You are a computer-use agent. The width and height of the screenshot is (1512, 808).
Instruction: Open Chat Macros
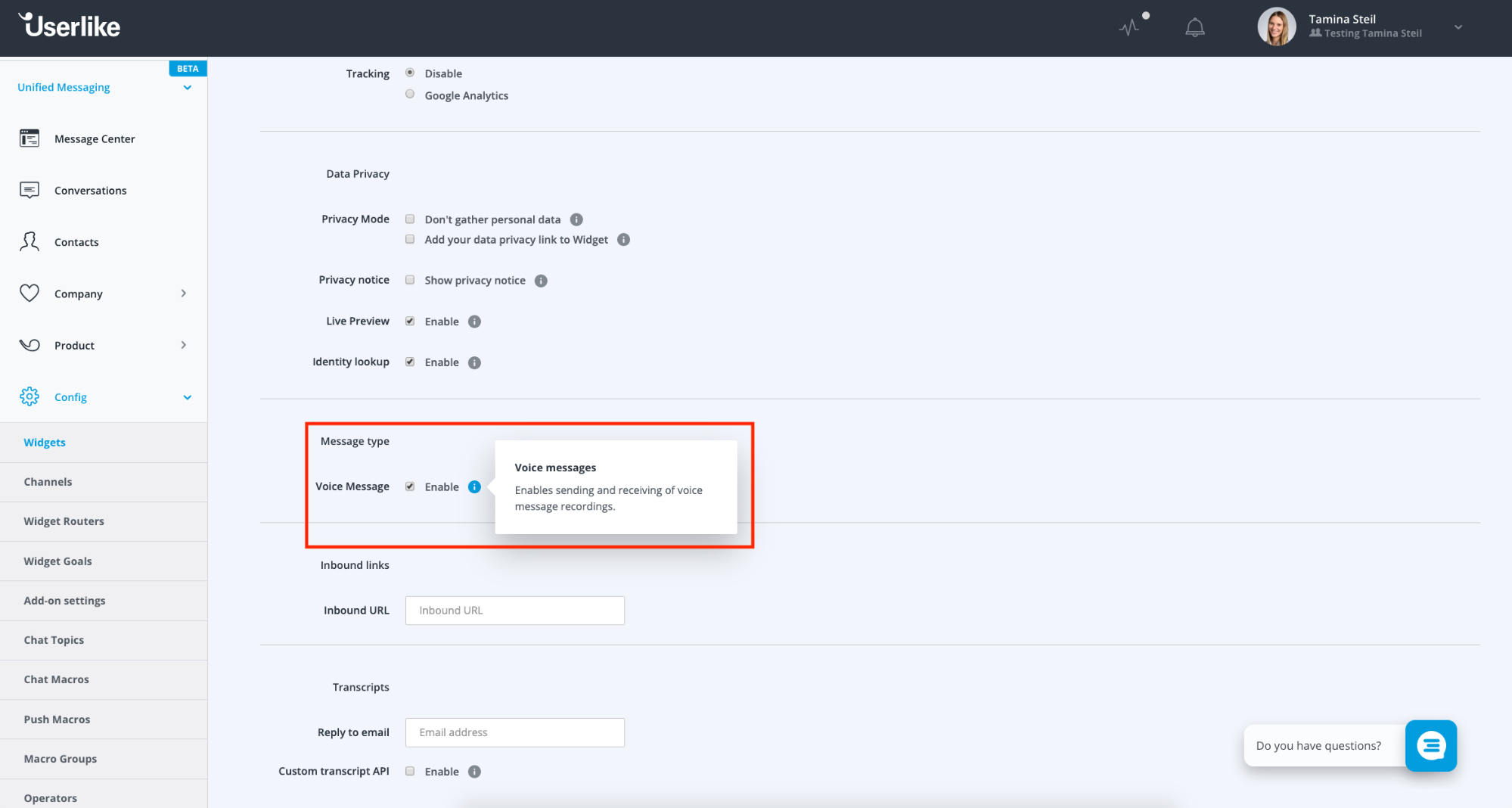pyautogui.click(x=104, y=679)
